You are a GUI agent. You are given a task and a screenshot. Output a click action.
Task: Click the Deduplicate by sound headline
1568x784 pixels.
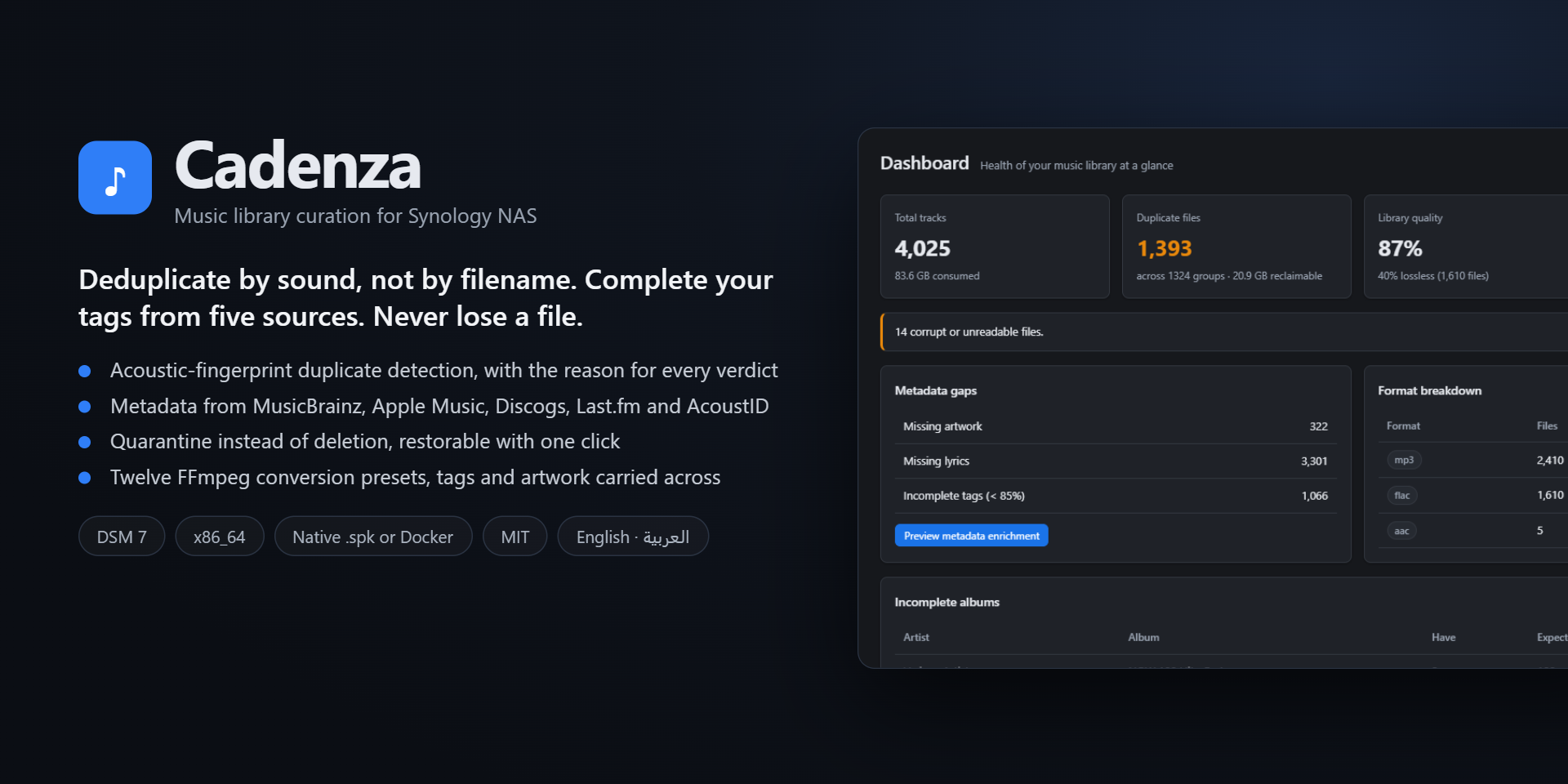pyautogui.click(x=425, y=298)
